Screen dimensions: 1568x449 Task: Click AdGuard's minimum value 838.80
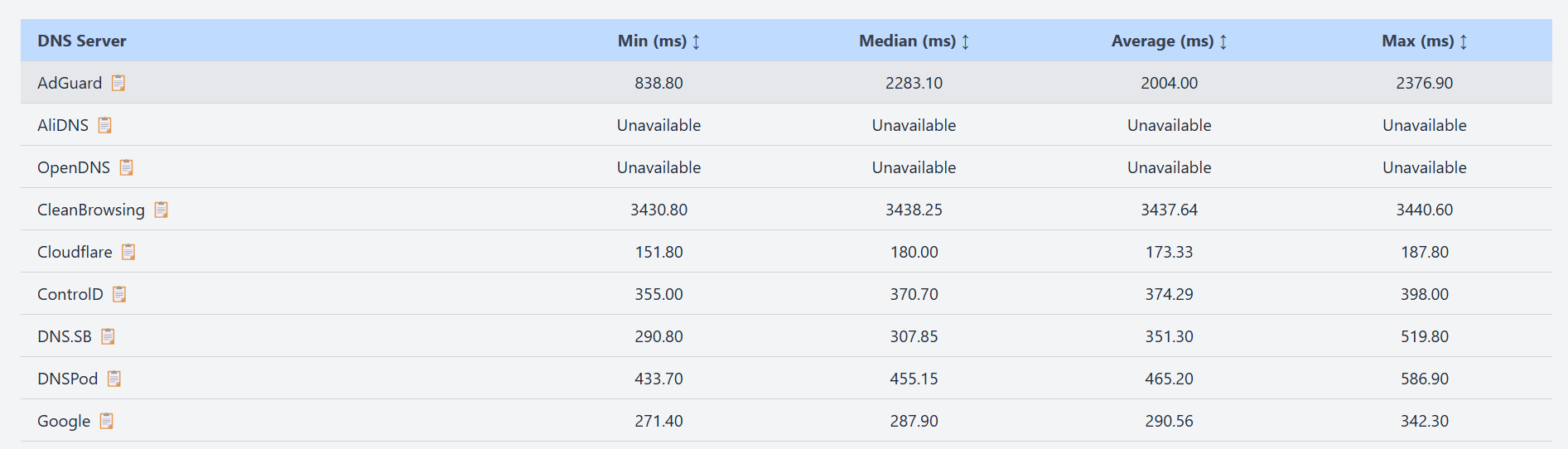coord(659,83)
